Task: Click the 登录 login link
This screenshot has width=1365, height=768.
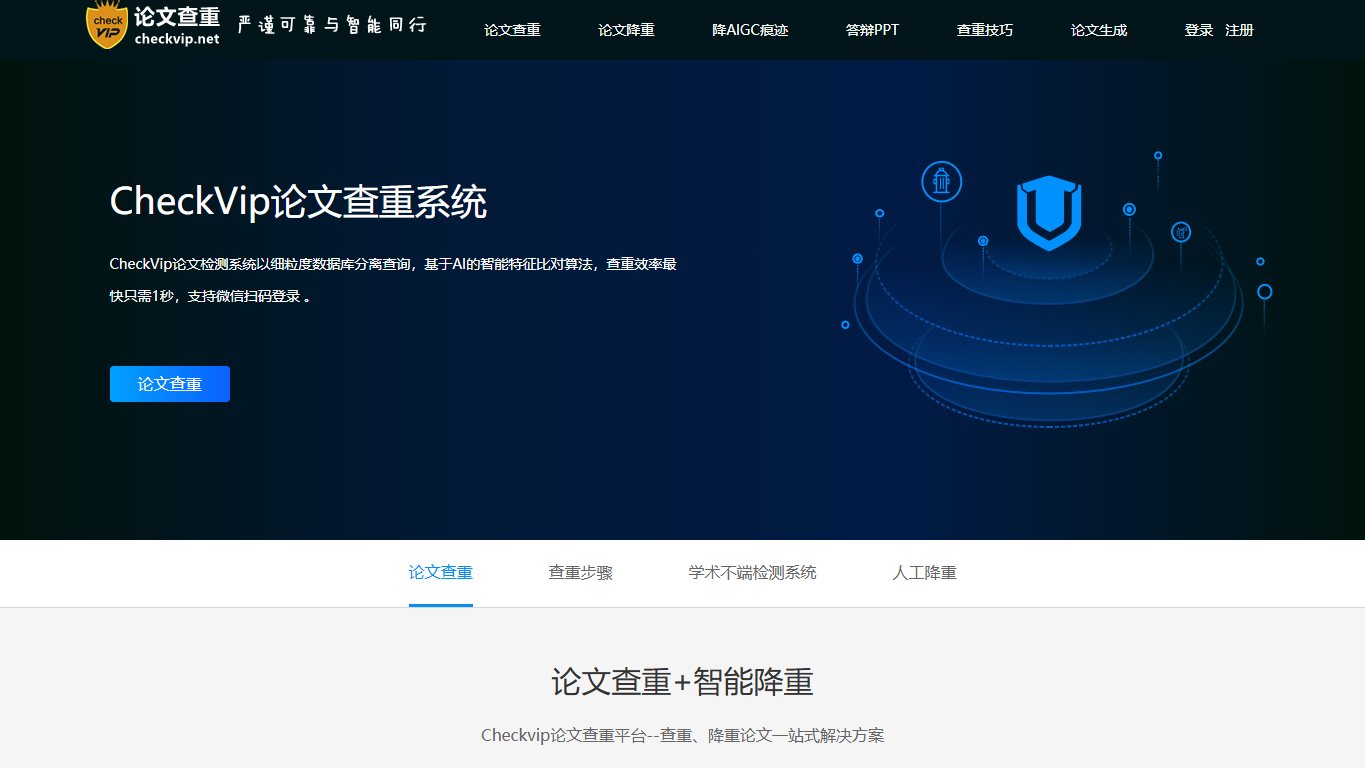Action: point(1198,30)
